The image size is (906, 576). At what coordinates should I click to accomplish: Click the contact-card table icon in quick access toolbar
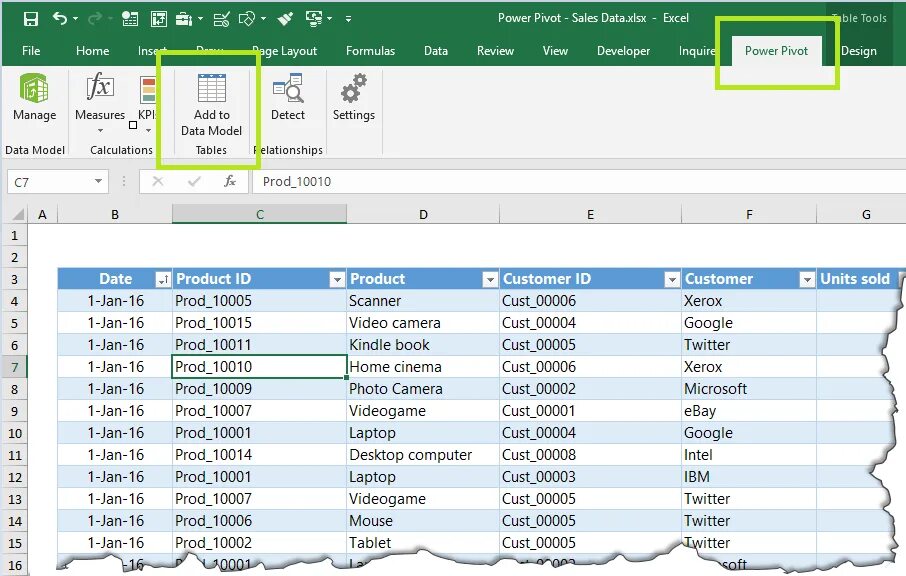pos(130,18)
